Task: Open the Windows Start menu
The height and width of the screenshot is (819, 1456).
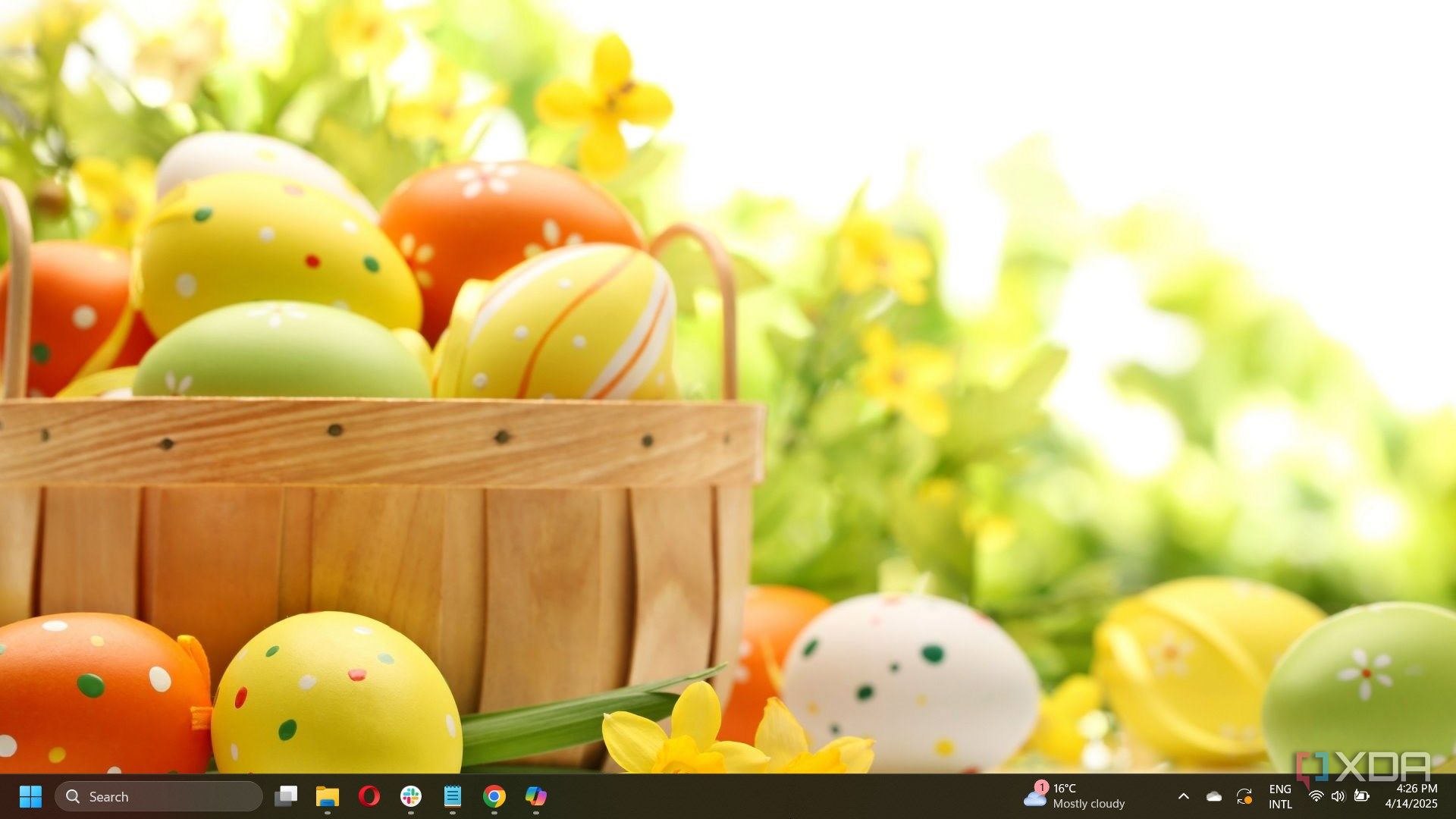Action: pyautogui.click(x=30, y=796)
